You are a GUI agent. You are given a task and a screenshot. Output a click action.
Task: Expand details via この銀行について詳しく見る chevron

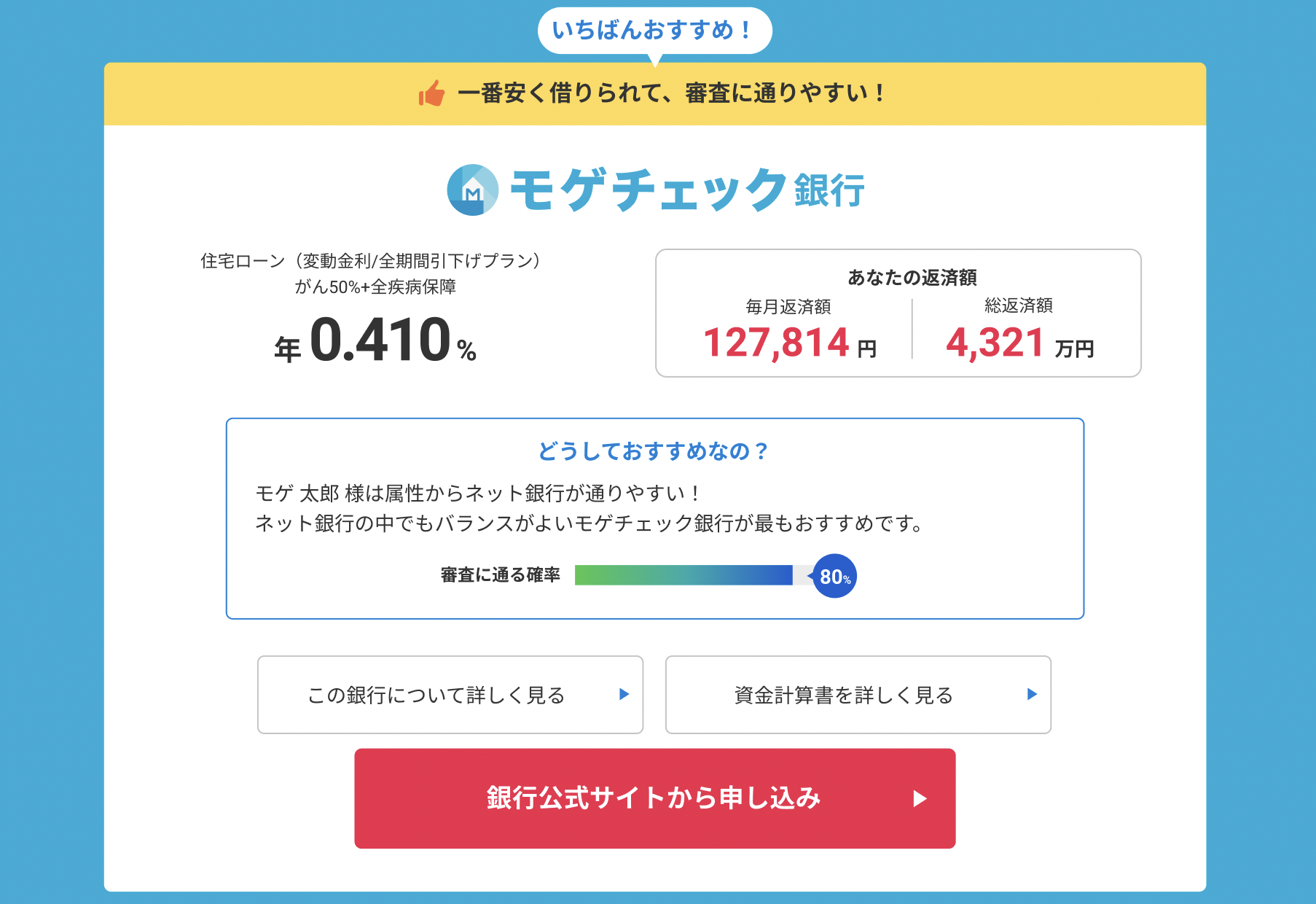pyautogui.click(x=623, y=695)
